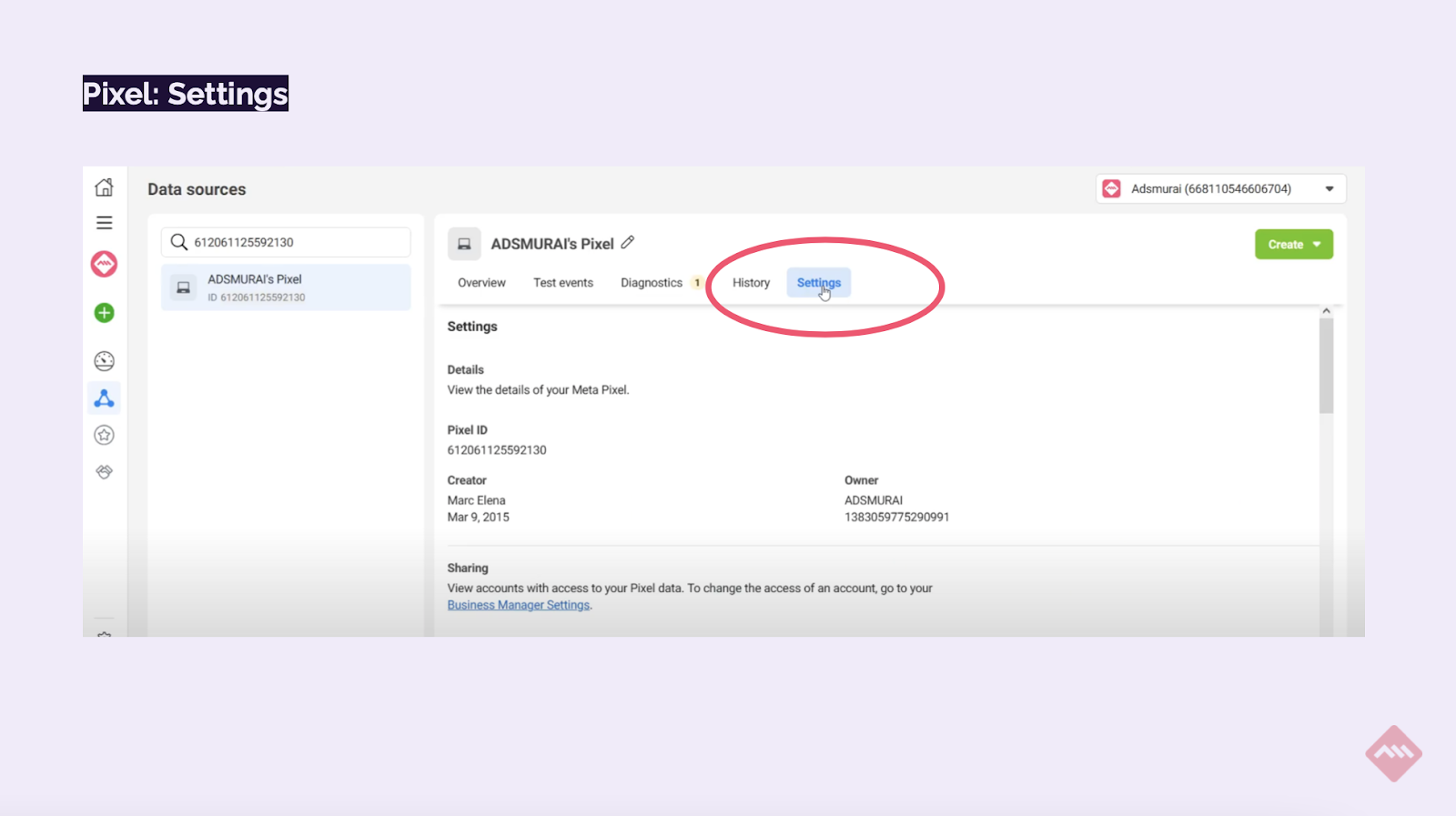This screenshot has height=816, width=1456.
Task: Open the hamburger menu in sidebar
Action: (x=105, y=223)
